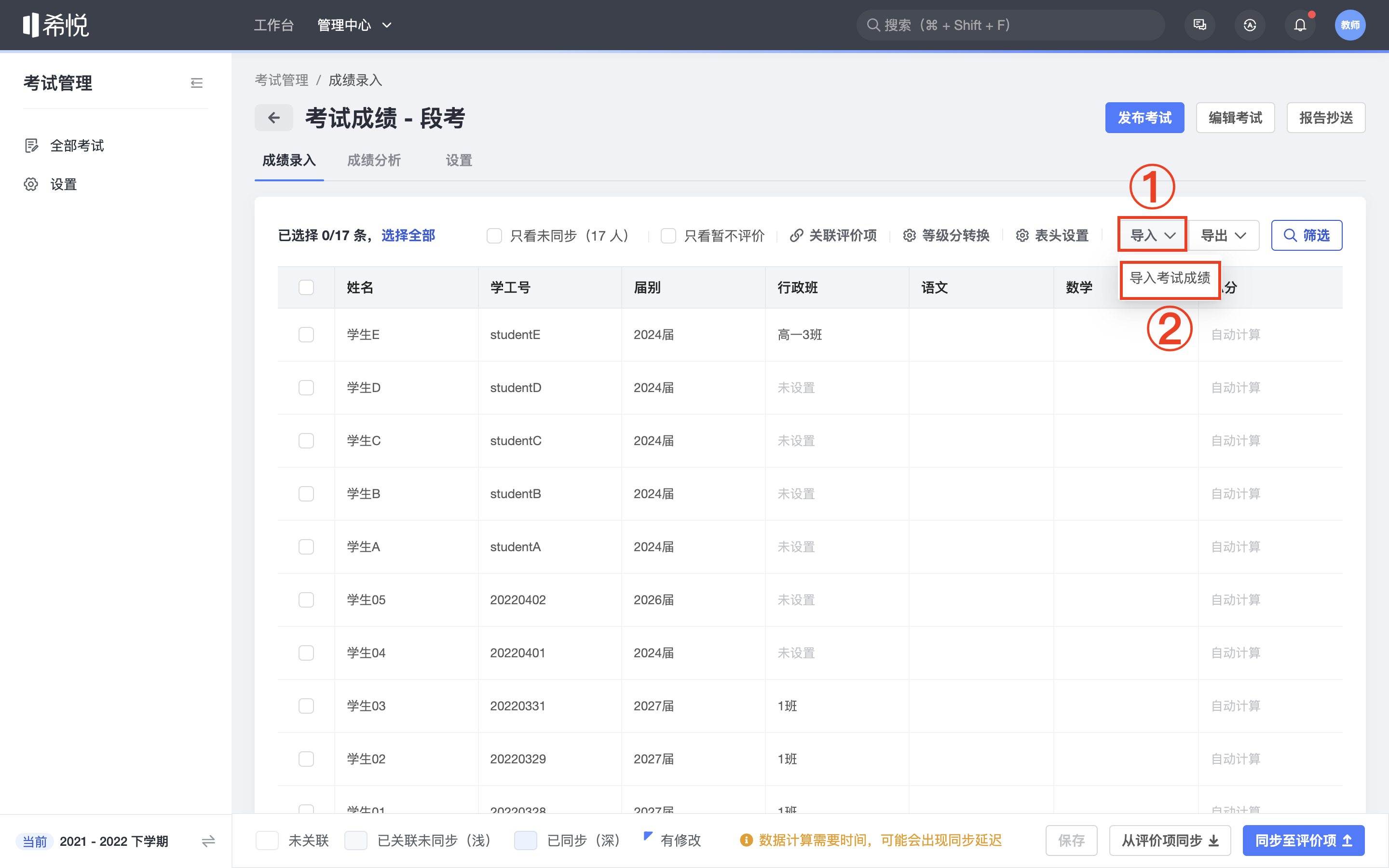
Task: Select the checkbox for 学生05
Action: click(306, 600)
